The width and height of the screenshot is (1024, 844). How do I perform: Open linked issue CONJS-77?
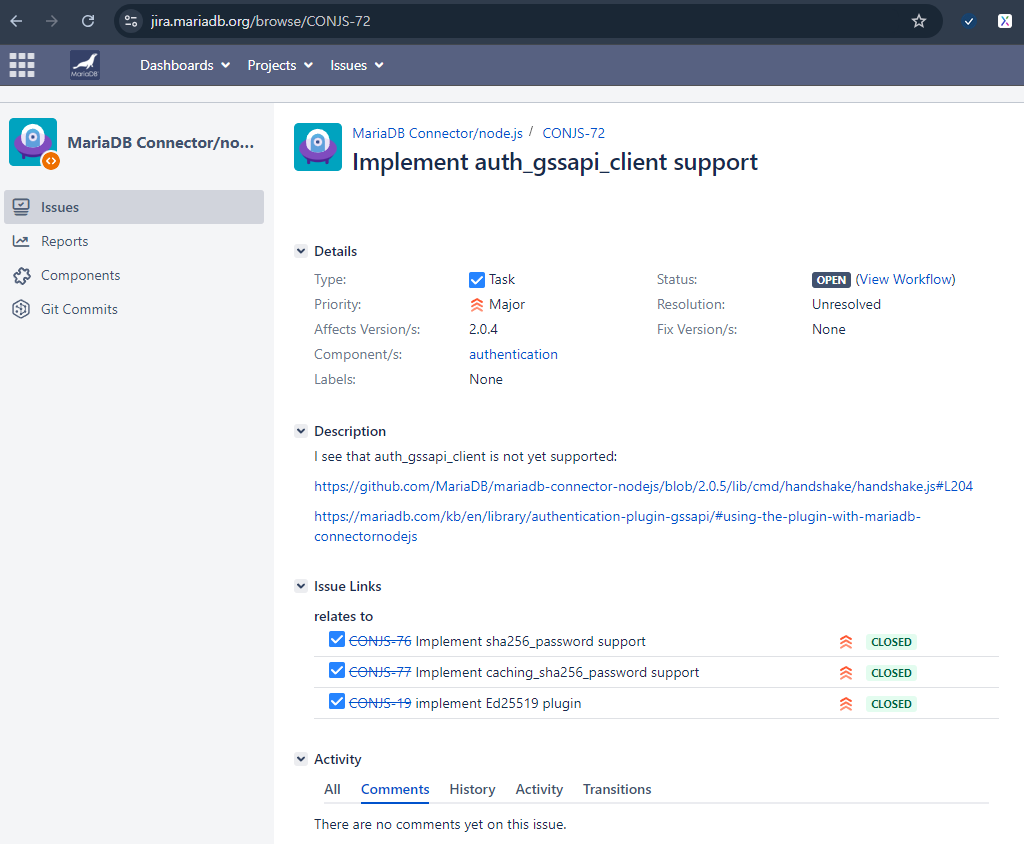pyautogui.click(x=380, y=672)
